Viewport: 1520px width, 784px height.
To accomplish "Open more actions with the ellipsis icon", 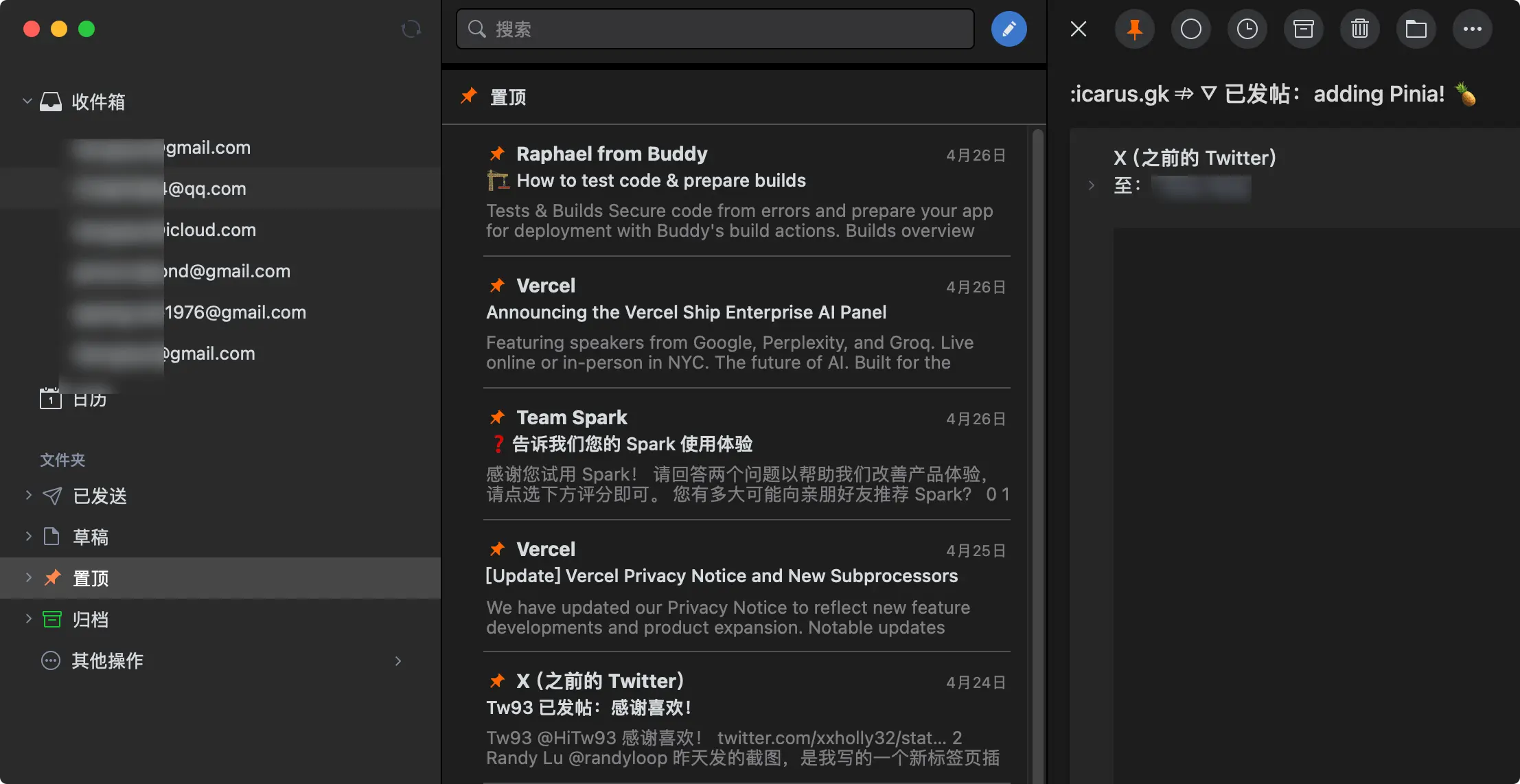I will [1472, 29].
